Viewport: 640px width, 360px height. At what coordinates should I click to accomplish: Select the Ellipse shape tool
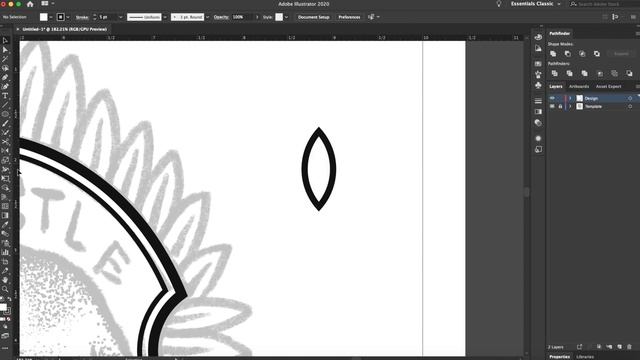[5, 114]
